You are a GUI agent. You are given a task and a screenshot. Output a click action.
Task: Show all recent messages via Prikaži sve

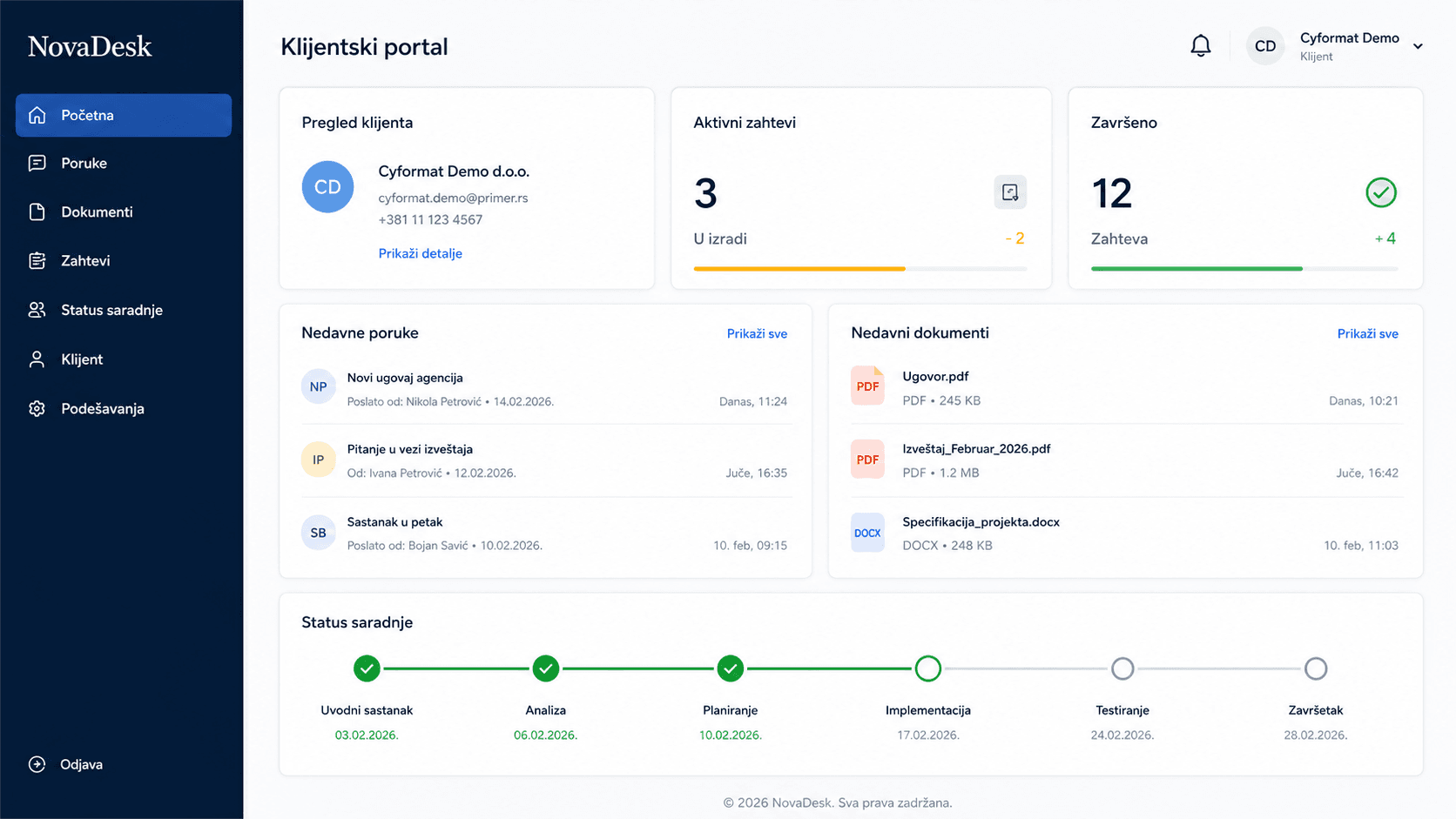click(757, 334)
